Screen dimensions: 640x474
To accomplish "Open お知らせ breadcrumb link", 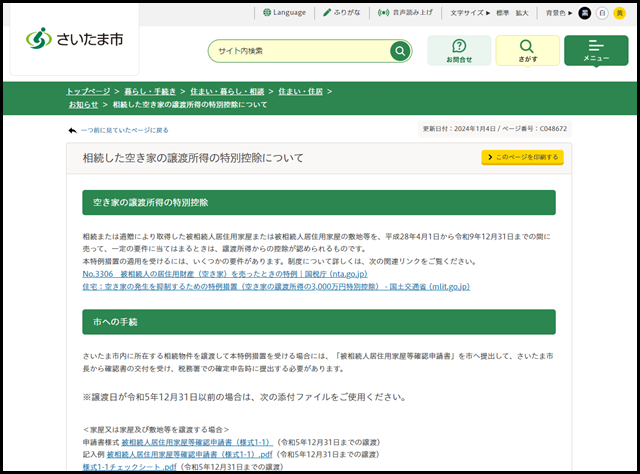I will coord(83,105).
